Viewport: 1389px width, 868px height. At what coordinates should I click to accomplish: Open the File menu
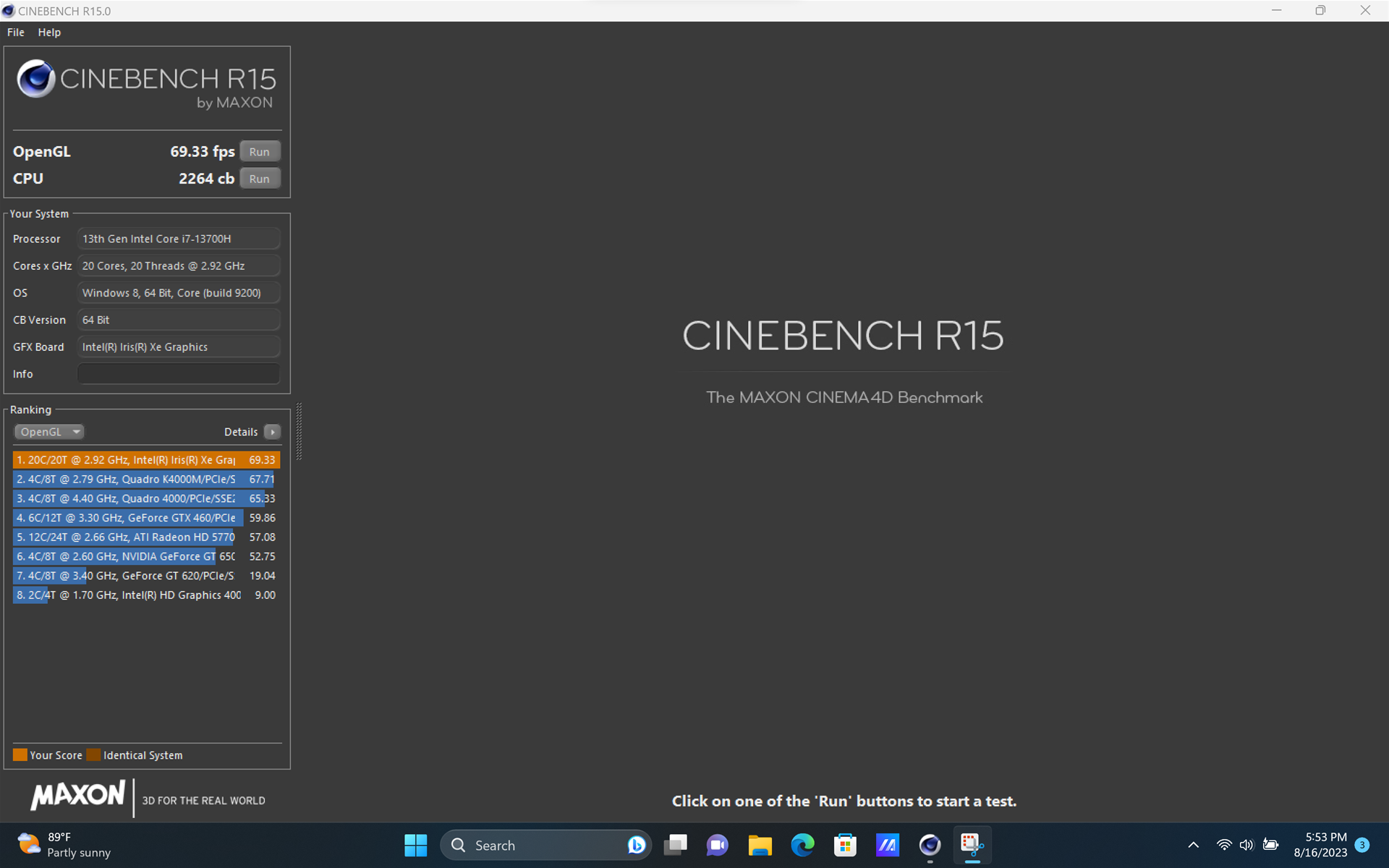(x=16, y=33)
